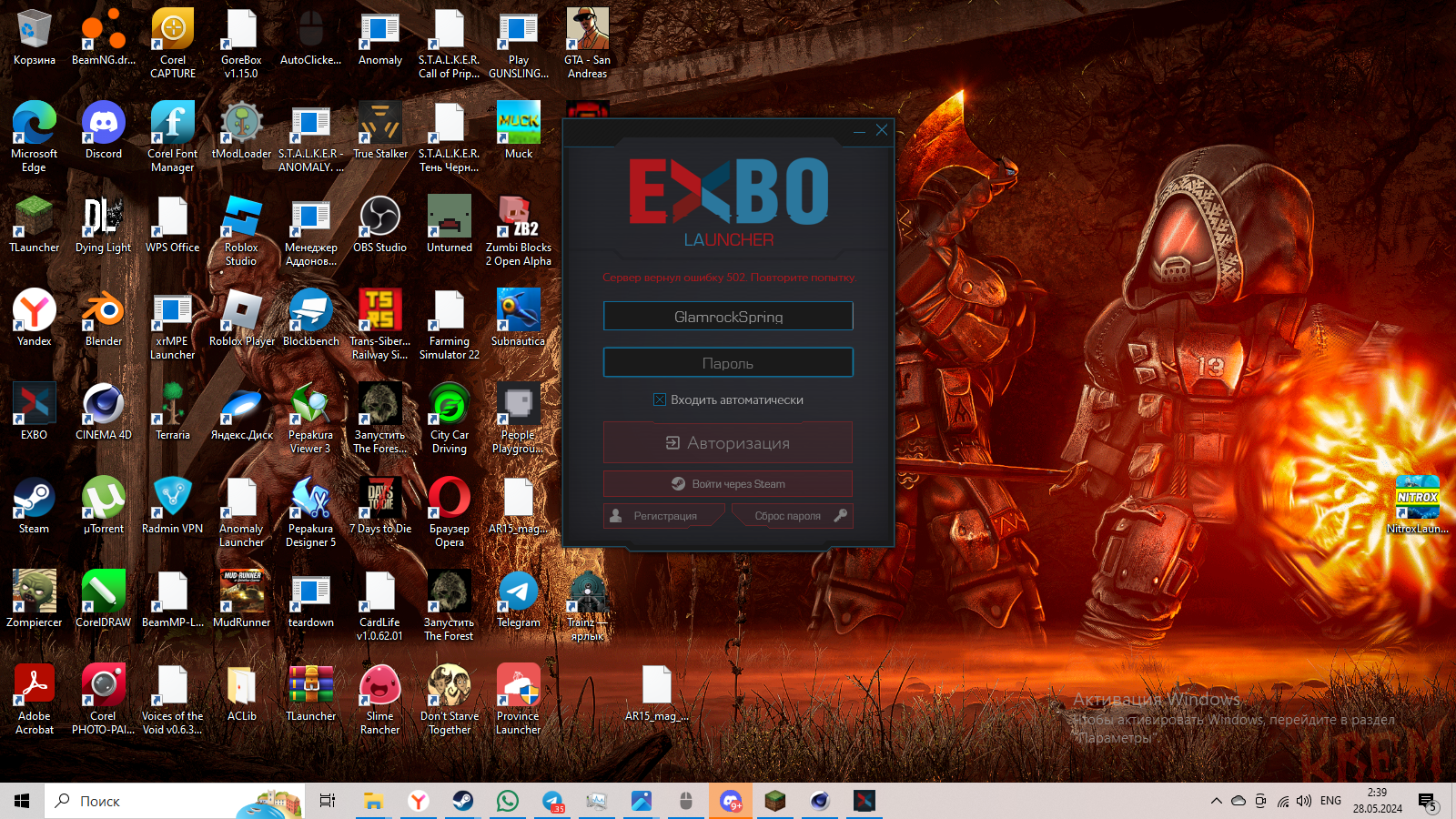Open WhatsApp from the taskbar
The image size is (1456, 819).
(x=508, y=801)
